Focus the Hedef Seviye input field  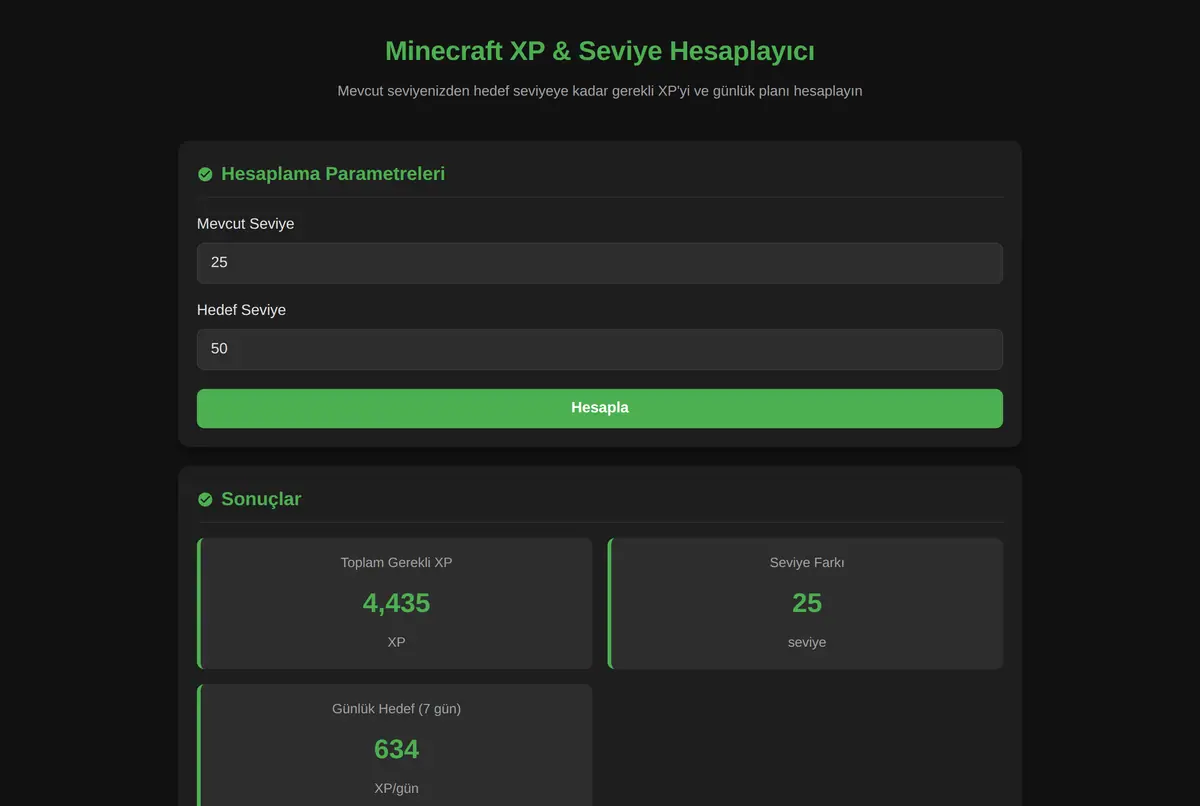[x=600, y=349]
